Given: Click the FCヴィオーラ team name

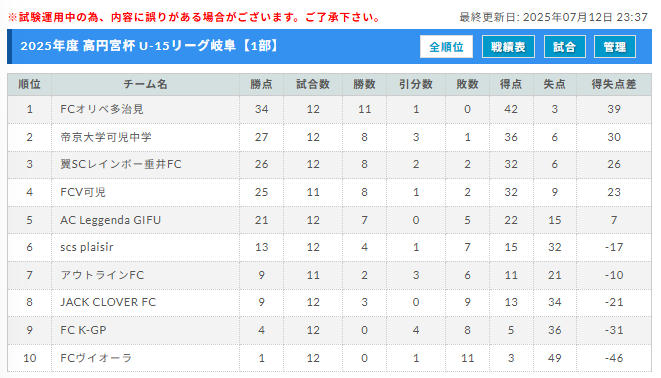Looking at the screenshot, I should coord(96,358).
